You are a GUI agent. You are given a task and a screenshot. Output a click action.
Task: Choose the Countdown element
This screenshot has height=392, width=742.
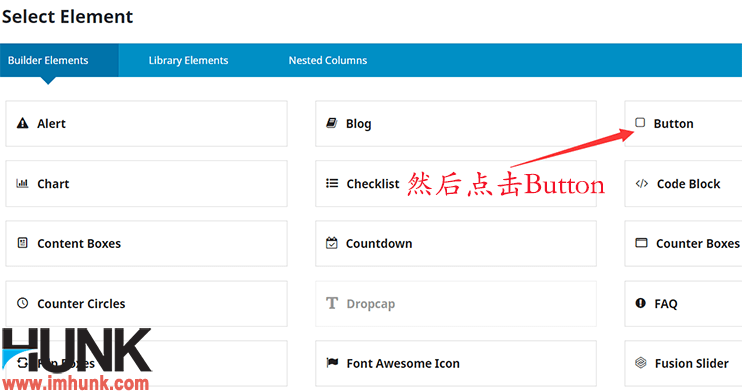pos(456,243)
